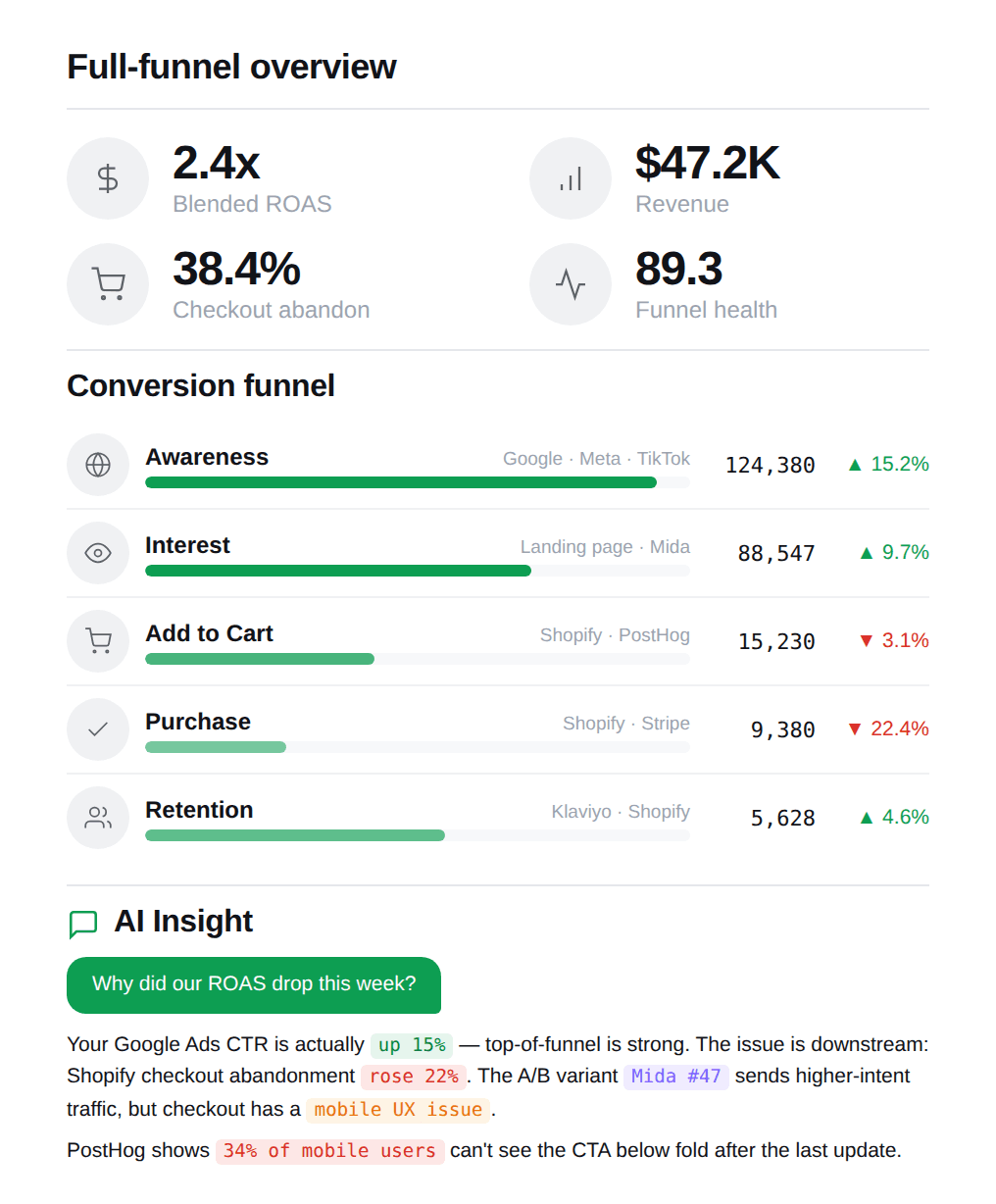996x1204 pixels.
Task: Select the bar chart icon next to Revenue
Action: (x=571, y=178)
